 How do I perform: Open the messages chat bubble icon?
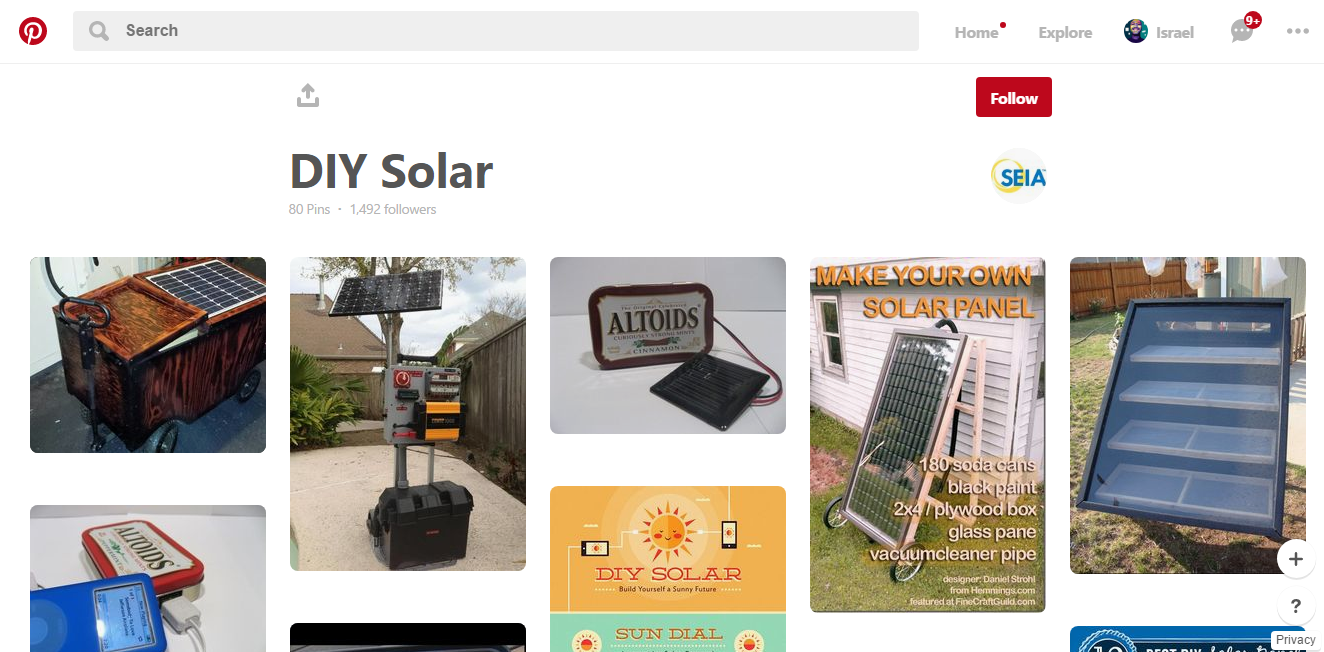coord(1242,31)
